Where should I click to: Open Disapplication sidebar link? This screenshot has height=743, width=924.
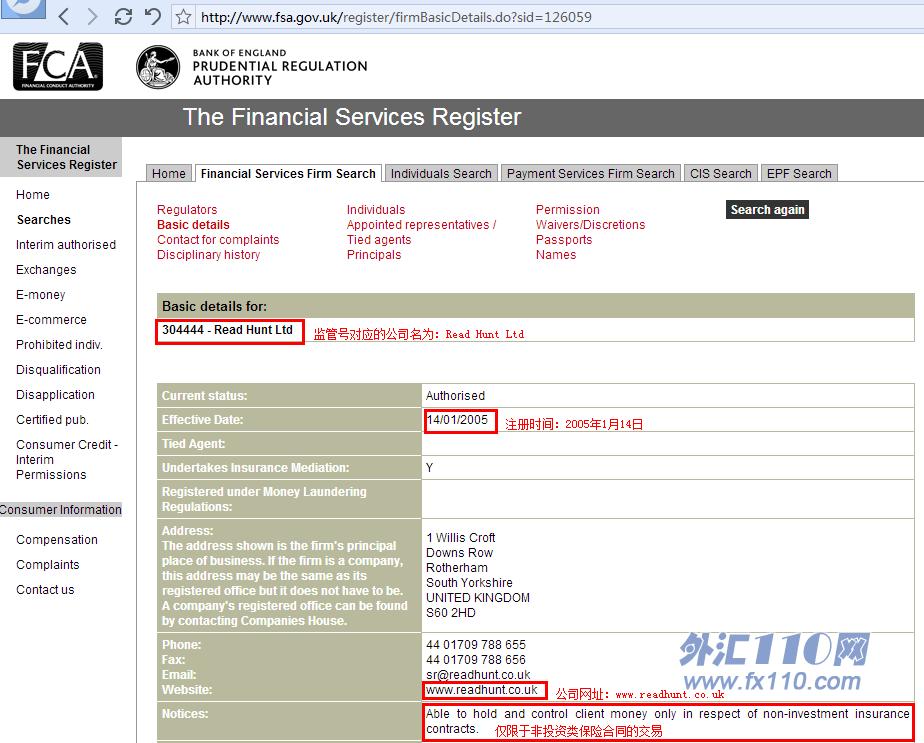[55, 395]
